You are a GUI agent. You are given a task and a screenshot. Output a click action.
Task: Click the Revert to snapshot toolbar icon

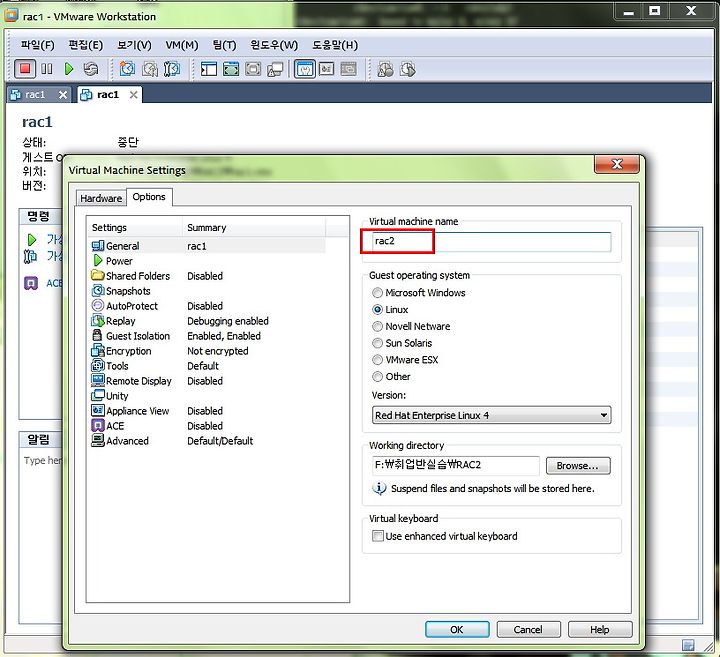coord(150,69)
